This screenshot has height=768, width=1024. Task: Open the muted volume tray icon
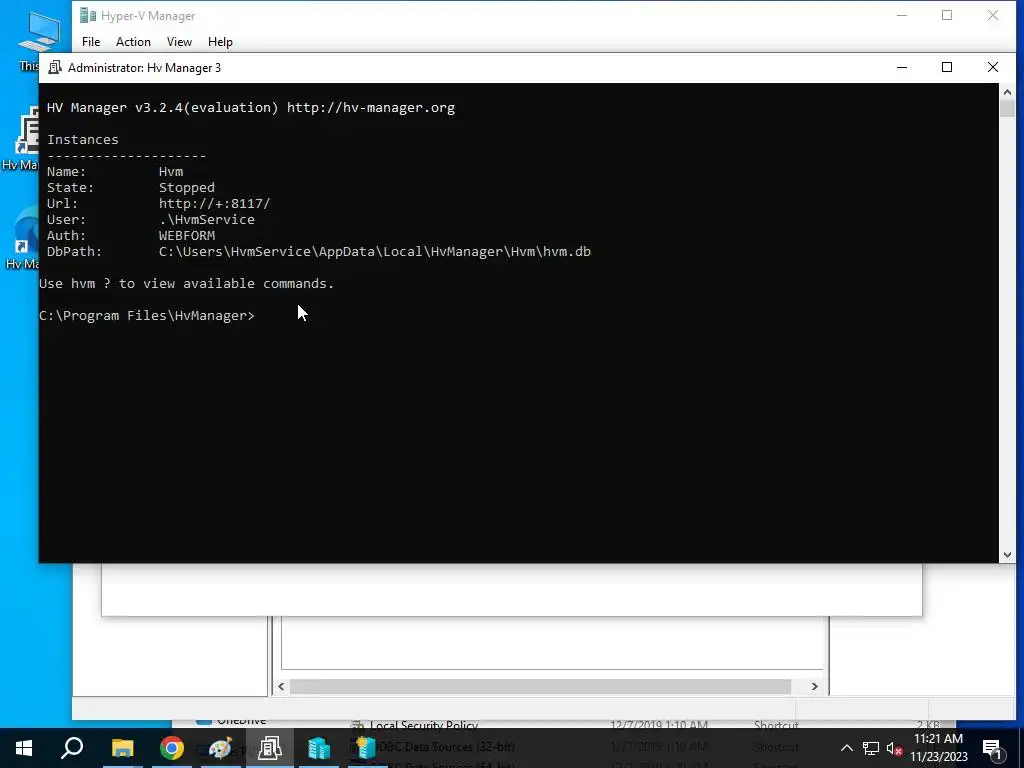895,748
